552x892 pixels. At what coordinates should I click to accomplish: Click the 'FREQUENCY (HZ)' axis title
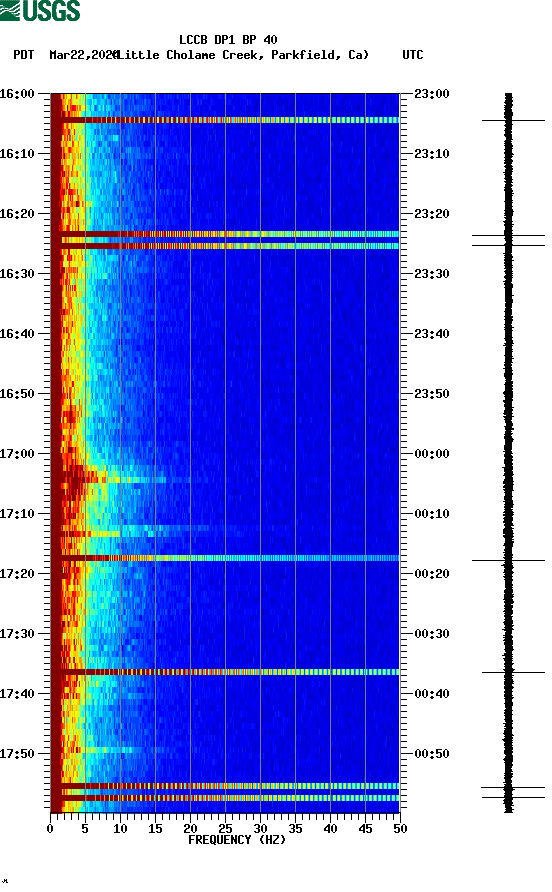click(x=237, y=840)
